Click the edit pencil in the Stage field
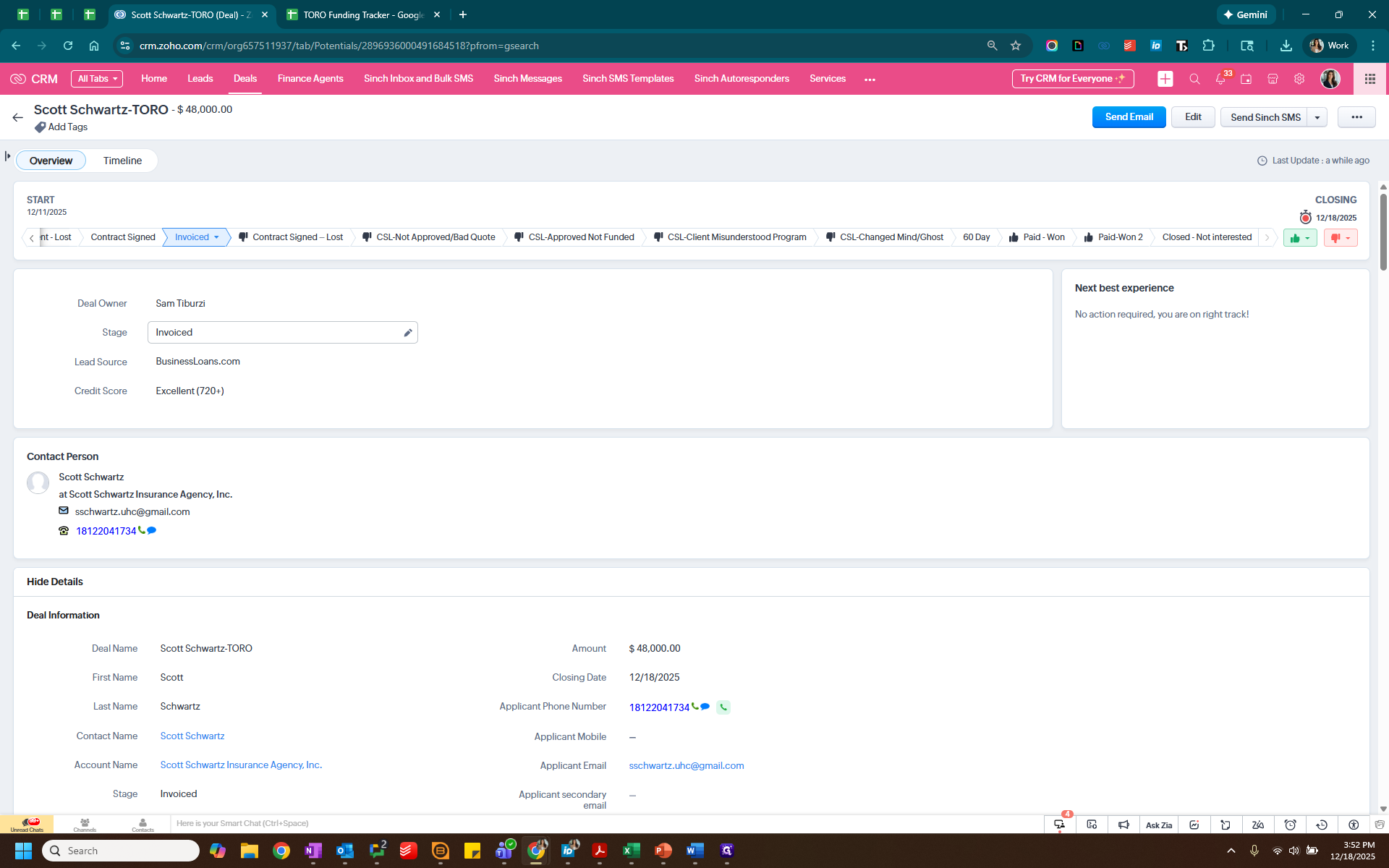Screen dimensions: 1389x868 (x=408, y=333)
